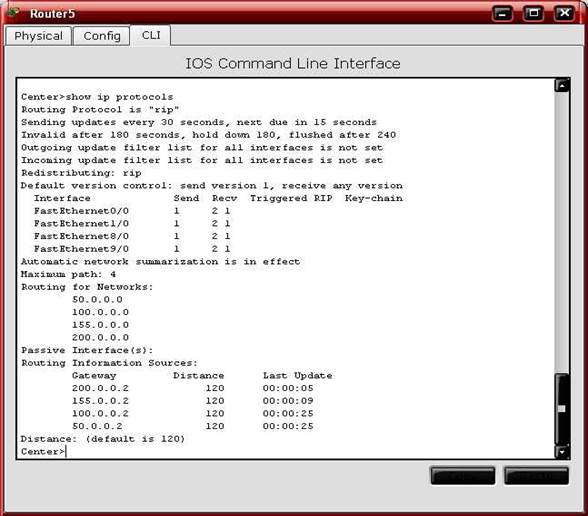This screenshot has height=516, width=588.
Task: Click the 'Key-chain' column header
Action: (x=374, y=198)
